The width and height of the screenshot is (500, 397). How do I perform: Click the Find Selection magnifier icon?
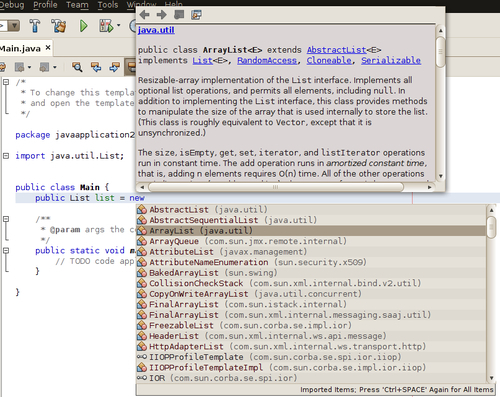pyautogui.click(x=77, y=67)
